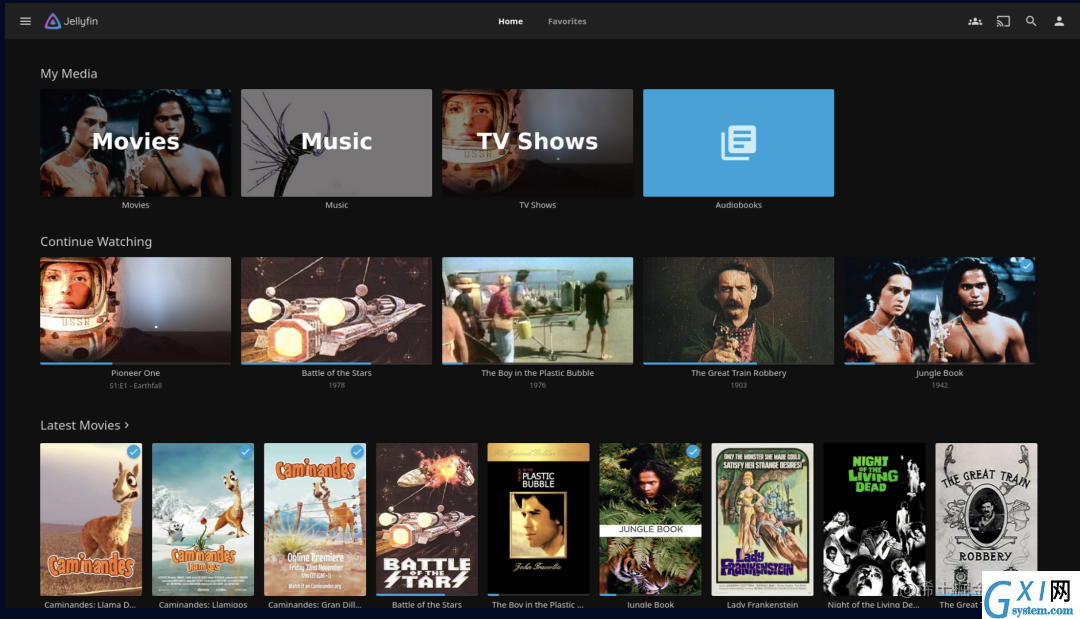
Task: Resume The Great Train Robbery in Continue Watching
Action: pos(738,311)
